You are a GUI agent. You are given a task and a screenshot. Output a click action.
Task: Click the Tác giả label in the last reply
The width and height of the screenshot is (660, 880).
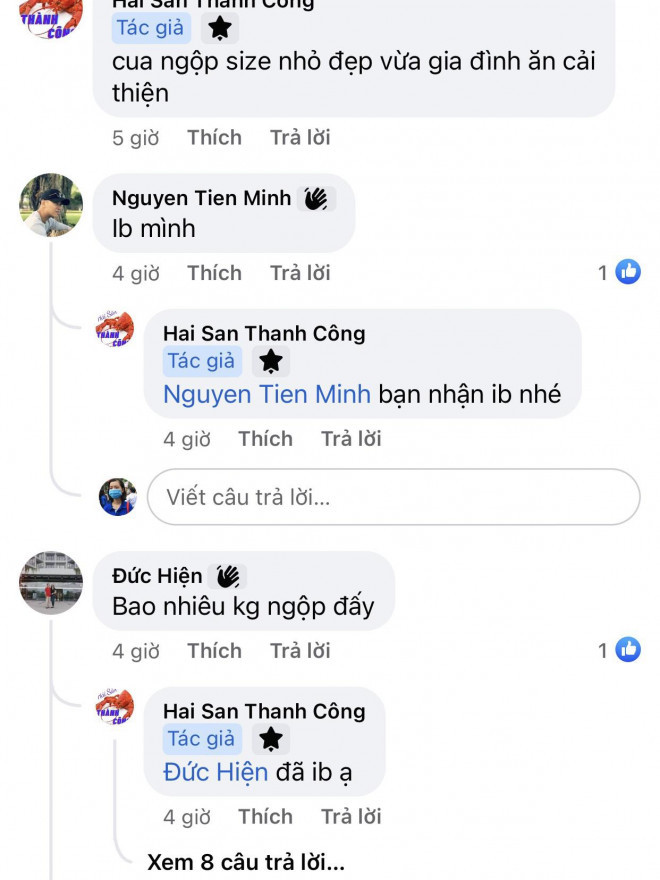tap(201, 739)
